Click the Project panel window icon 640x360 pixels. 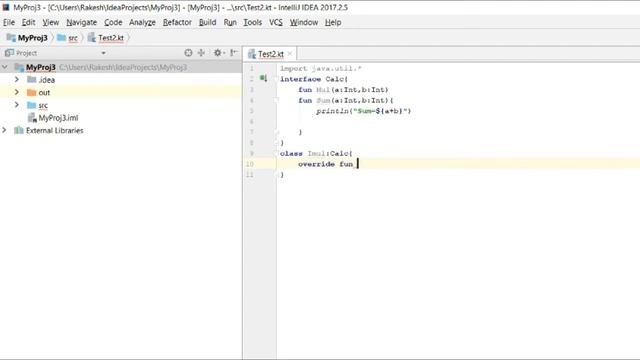(x=9, y=53)
